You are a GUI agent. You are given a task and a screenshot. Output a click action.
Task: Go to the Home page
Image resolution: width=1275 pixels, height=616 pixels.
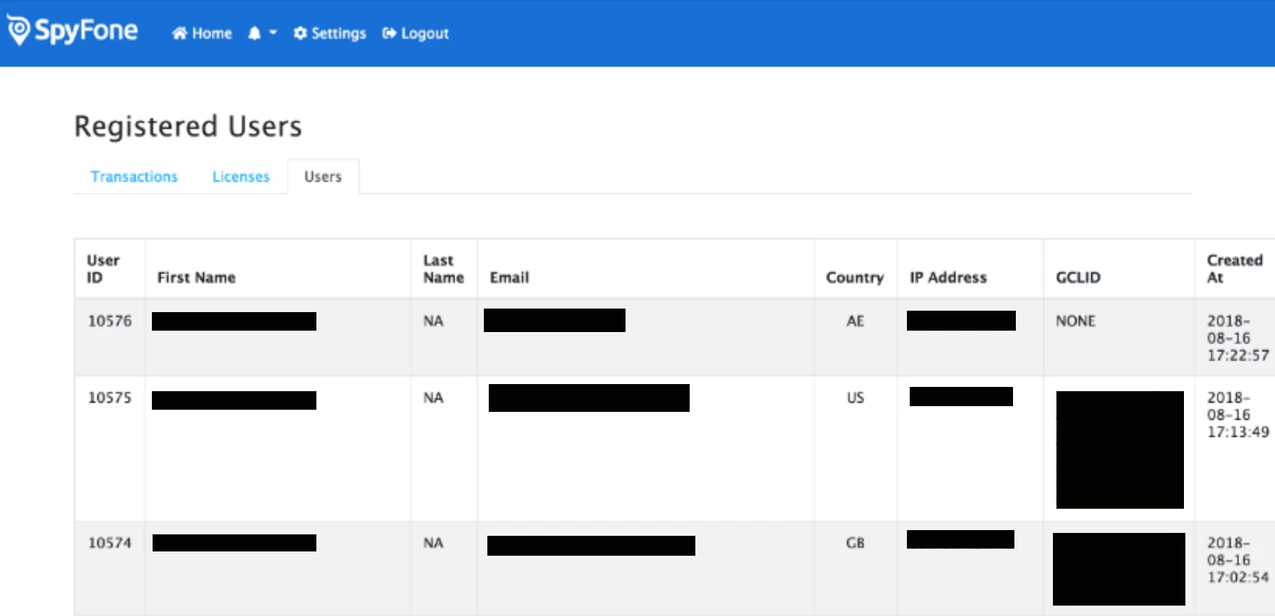point(202,34)
